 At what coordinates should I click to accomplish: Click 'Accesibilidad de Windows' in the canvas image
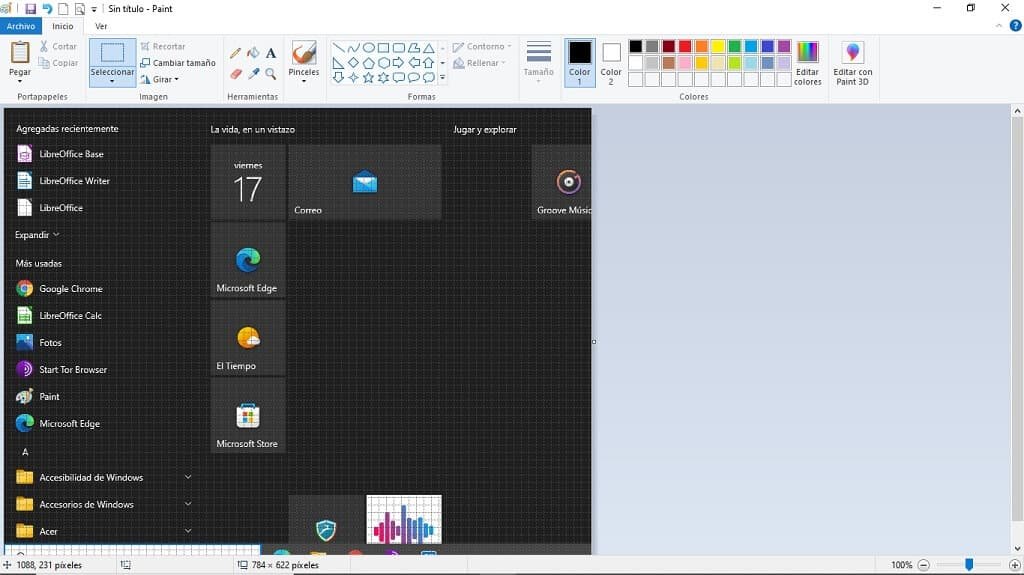[91, 477]
